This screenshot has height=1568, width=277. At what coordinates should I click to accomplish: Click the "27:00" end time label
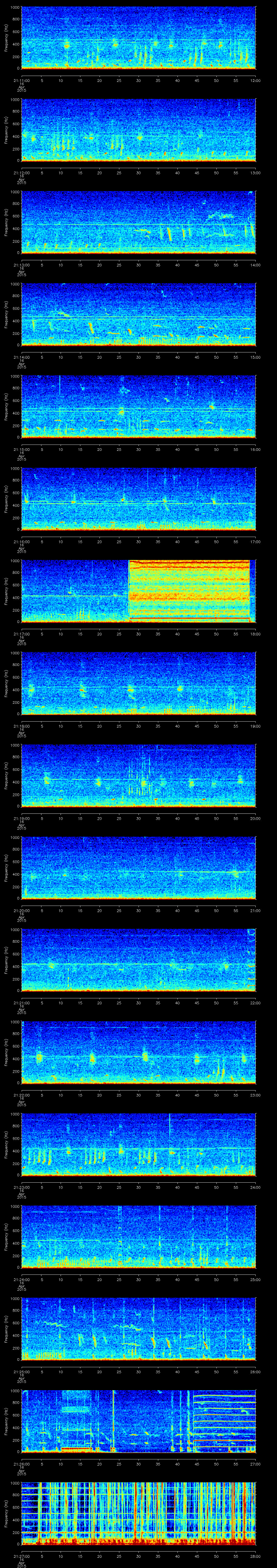tap(255, 1464)
